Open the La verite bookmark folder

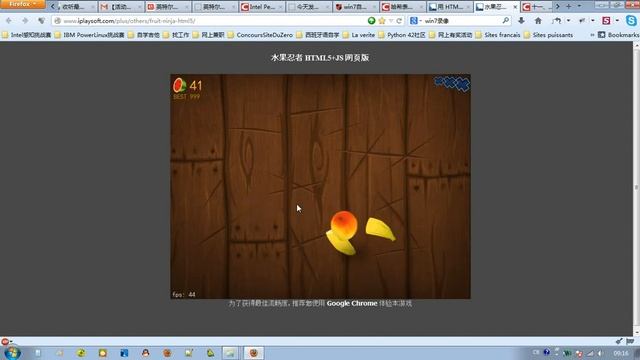coord(359,35)
